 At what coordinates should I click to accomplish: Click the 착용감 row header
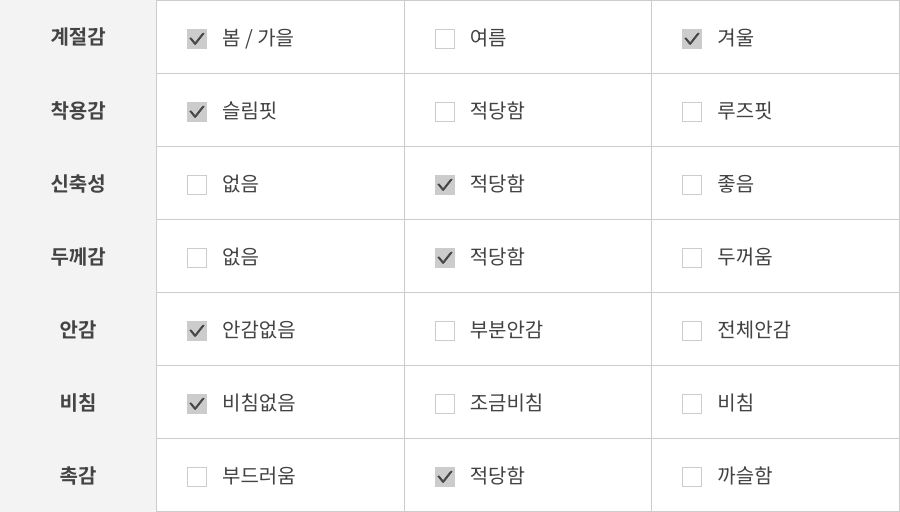78,110
